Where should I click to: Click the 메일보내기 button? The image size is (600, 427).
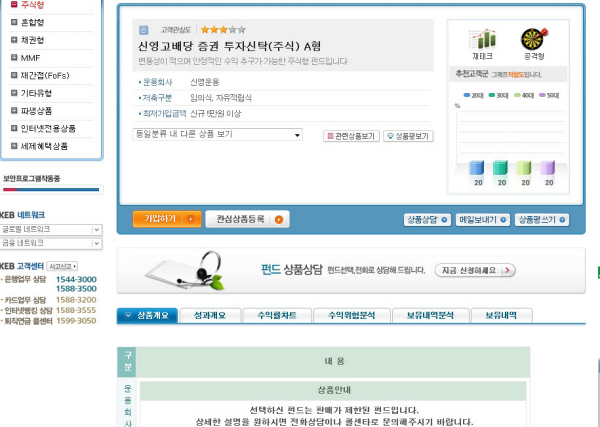tap(483, 220)
